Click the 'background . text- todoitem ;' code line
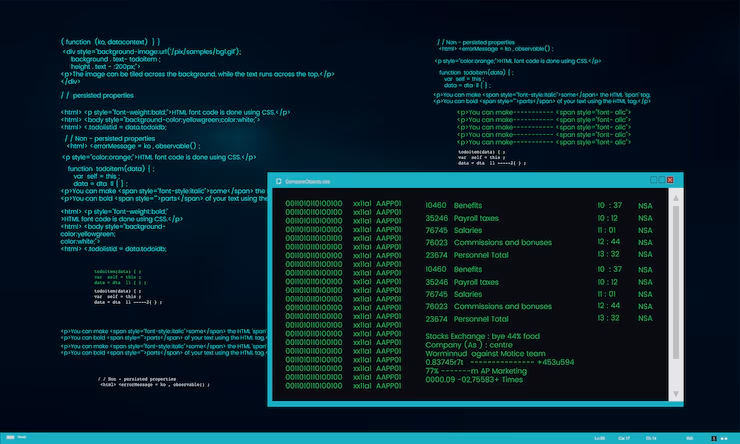The width and height of the screenshot is (740, 444). [x=116, y=59]
